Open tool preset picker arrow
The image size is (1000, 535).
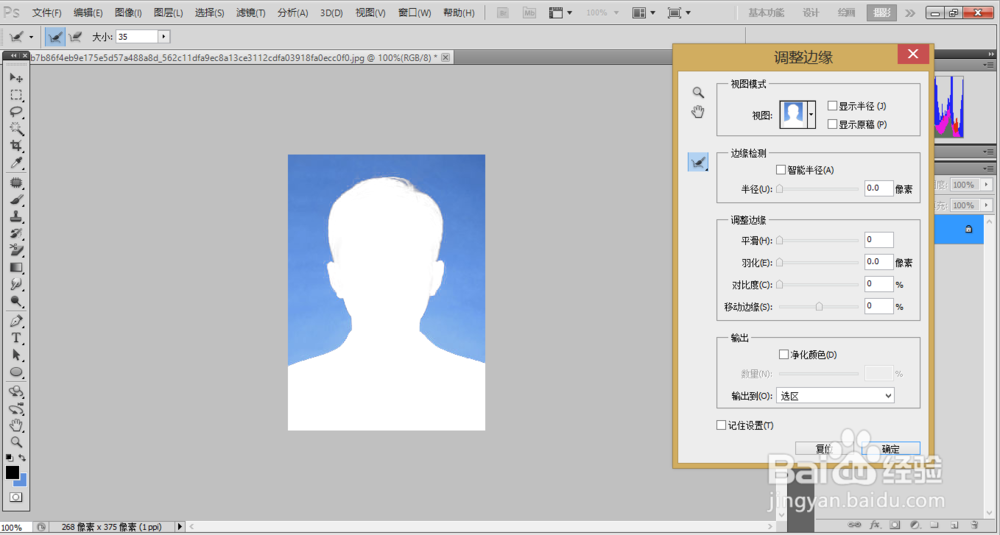31,37
